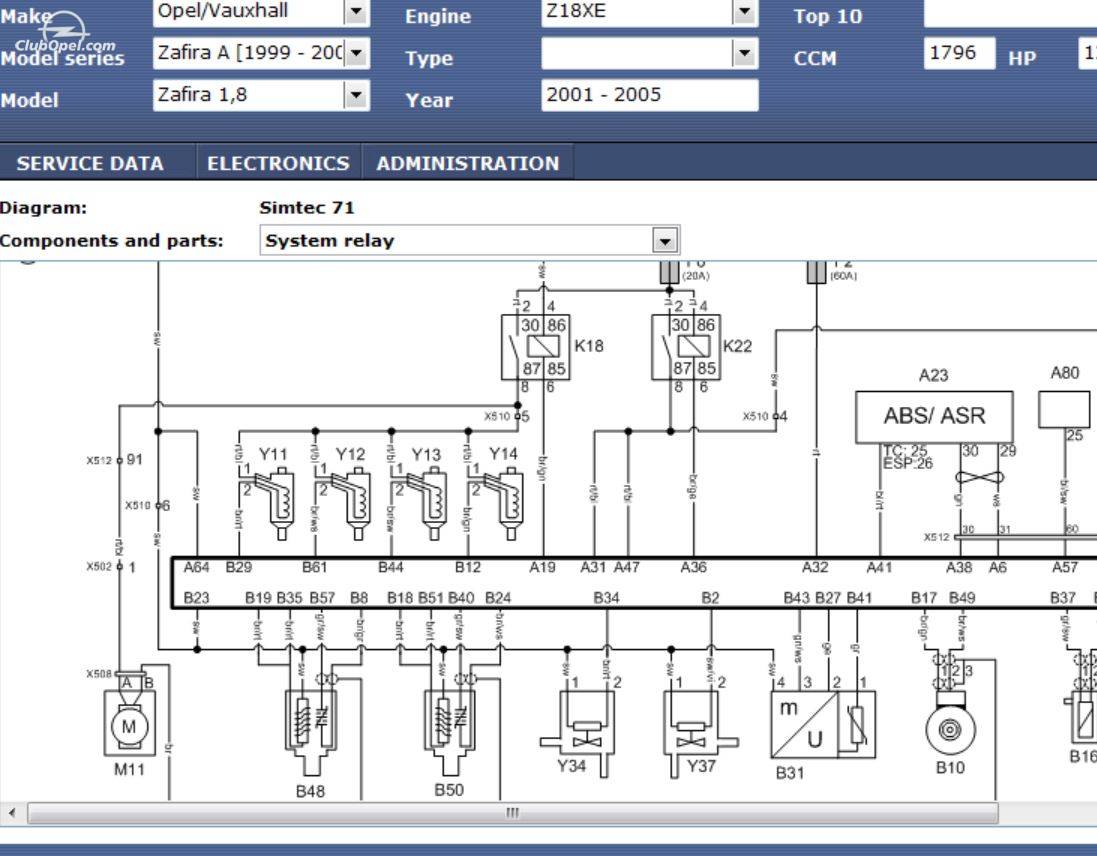Select the K18 relay symbol
Viewport: 1097px width, 856px height.
[x=536, y=347]
